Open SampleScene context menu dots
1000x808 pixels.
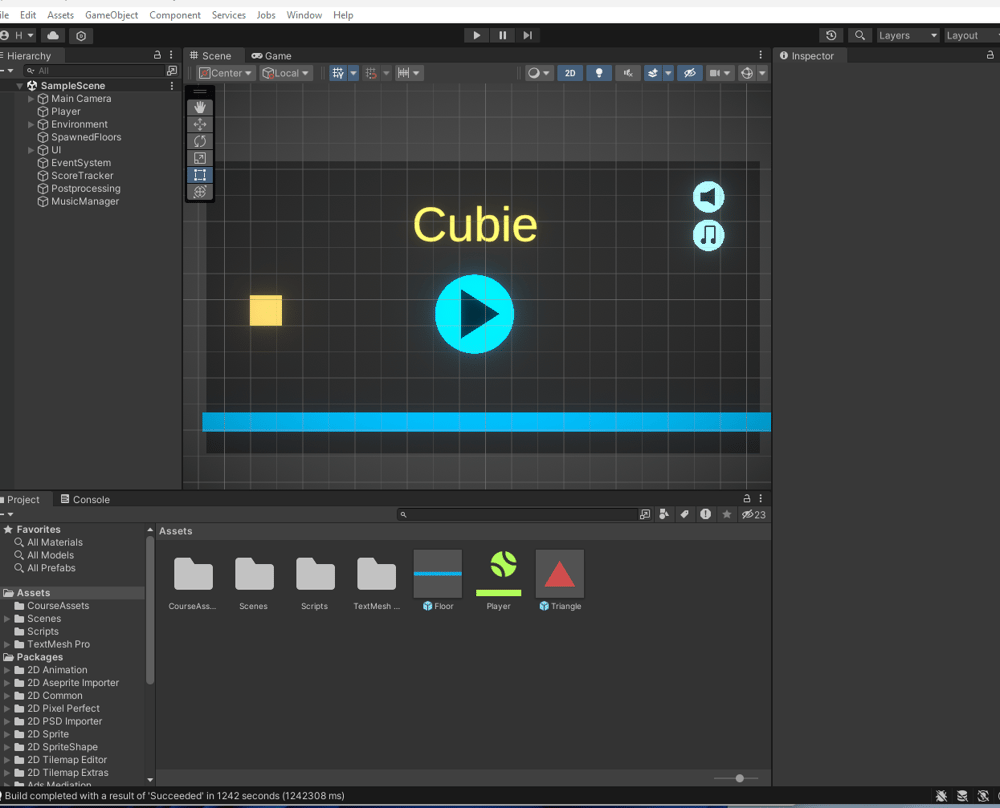click(172, 85)
